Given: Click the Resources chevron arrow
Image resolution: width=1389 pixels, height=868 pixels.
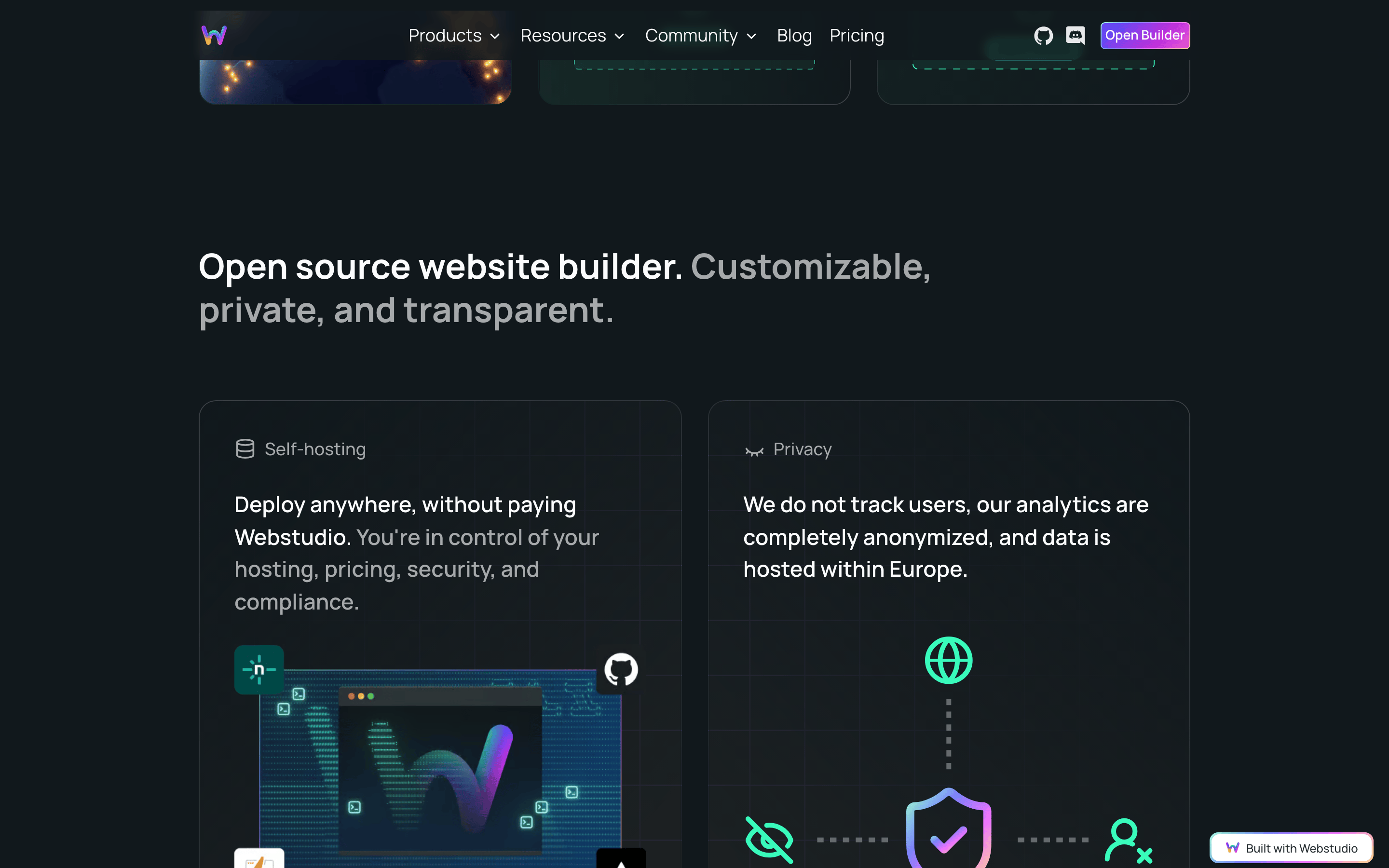Looking at the screenshot, I should 619,37.
